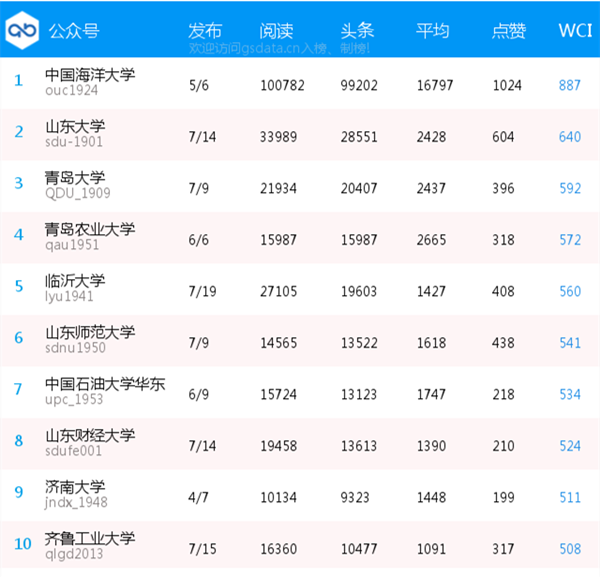This screenshot has width=600, height=577.
Task: Select the account ID sdnu1950
Action: click(75, 348)
